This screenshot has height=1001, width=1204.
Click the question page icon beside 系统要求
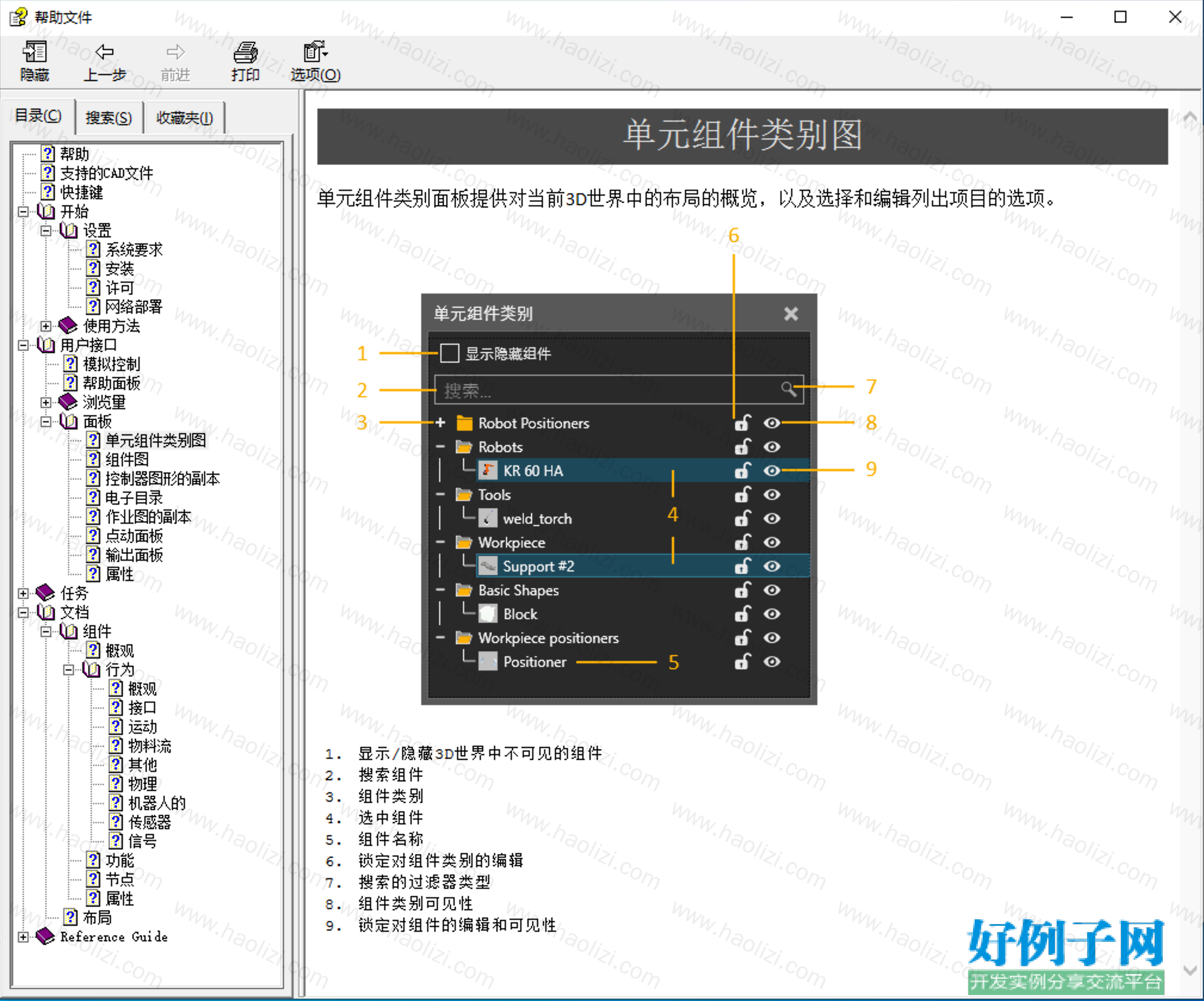(x=93, y=249)
